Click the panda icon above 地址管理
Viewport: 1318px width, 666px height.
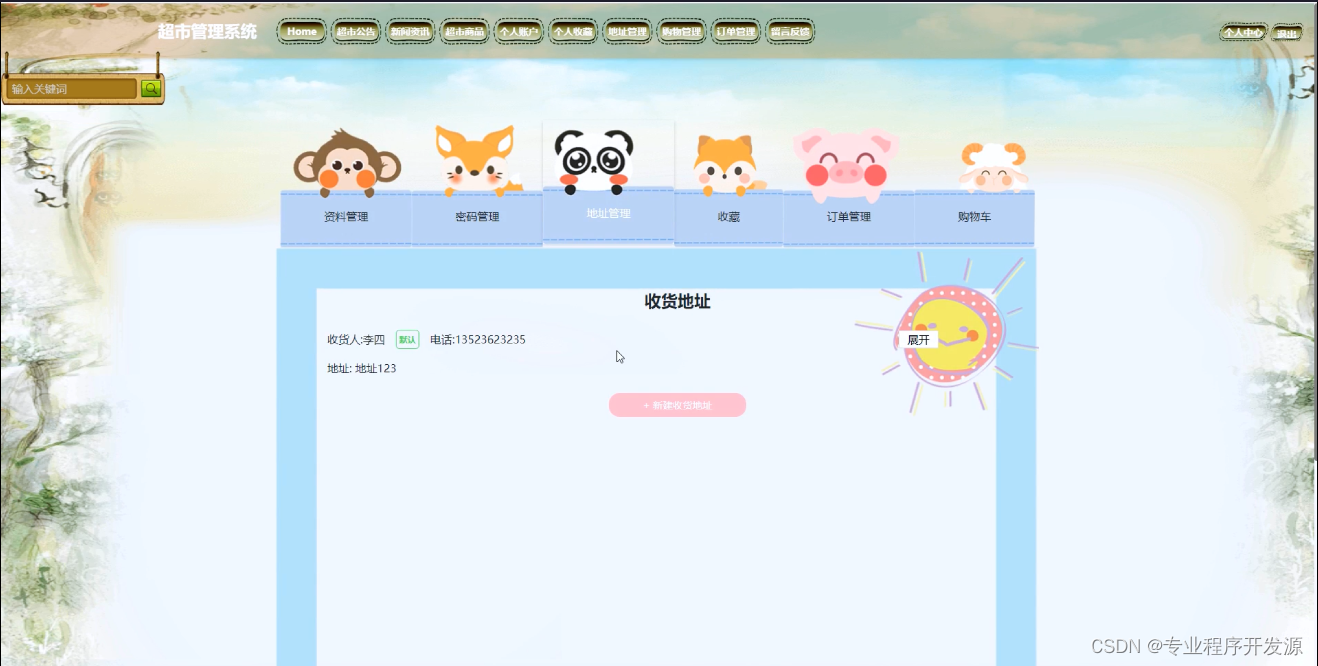[595, 161]
